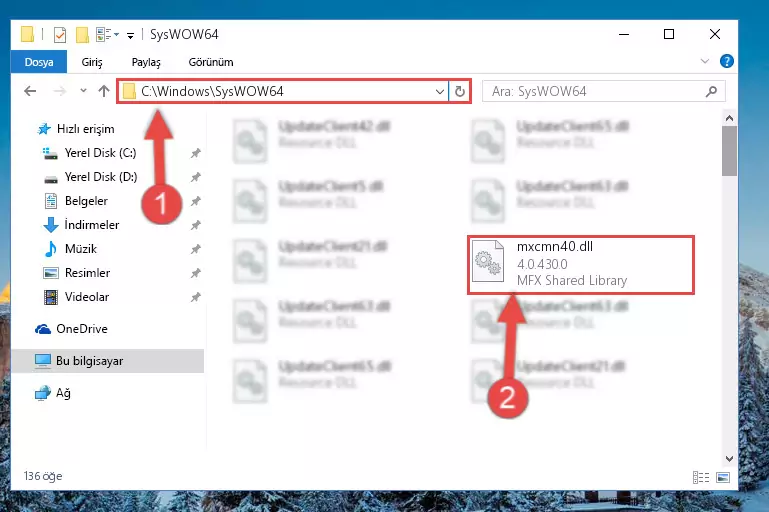Click the vertical scrollbar thumb
This screenshot has height=512, width=769.
[x=729, y=151]
